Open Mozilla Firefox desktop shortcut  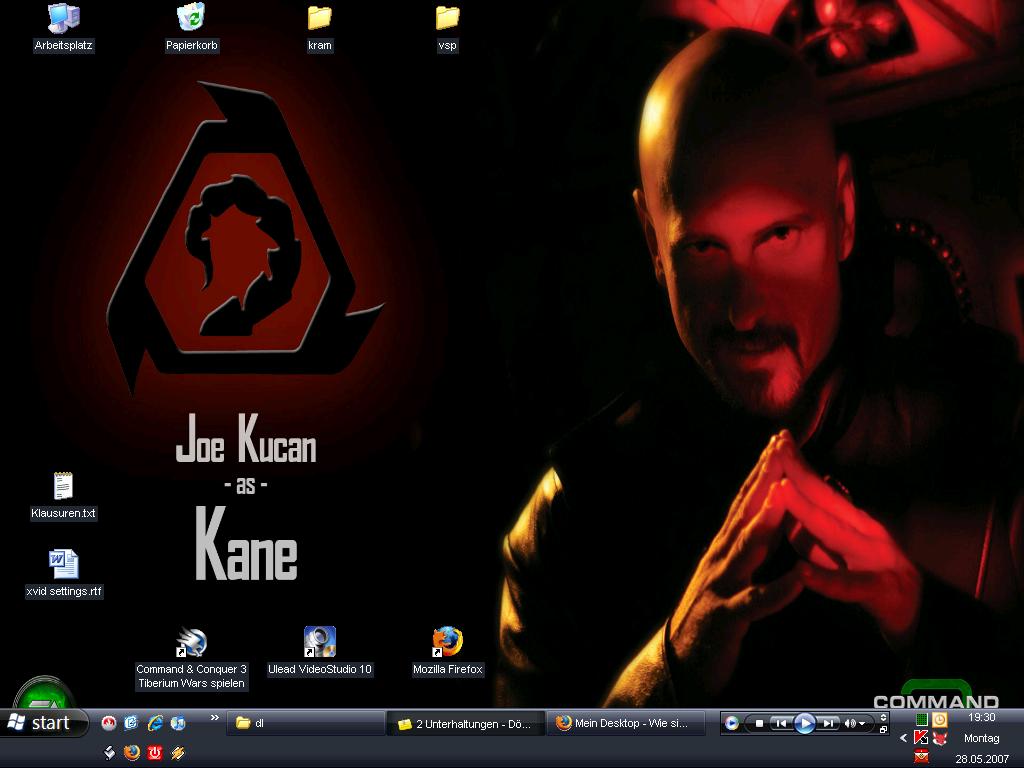tap(447, 642)
